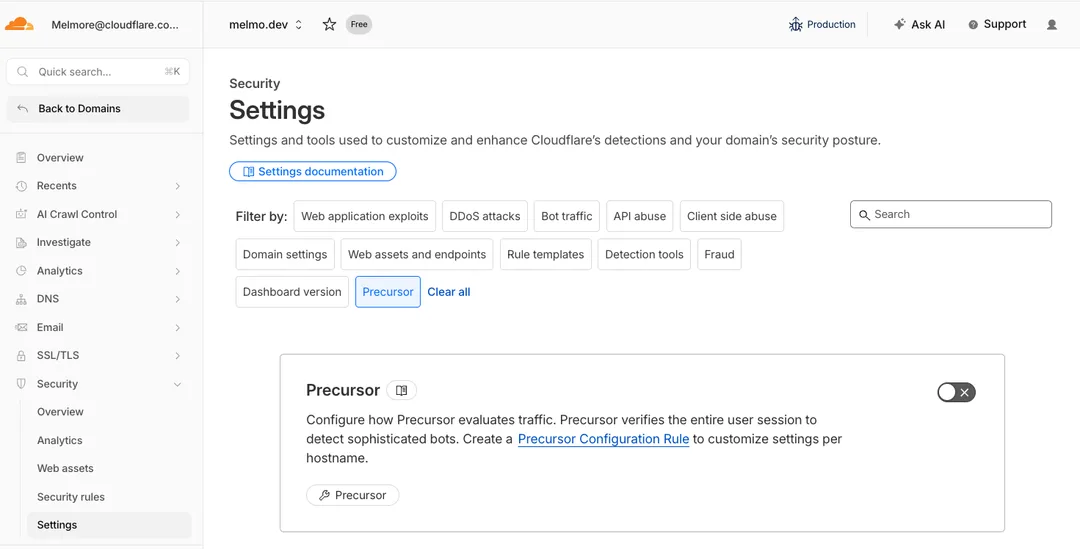Click the AI Crawl Control icon
This screenshot has height=549, width=1080.
pyautogui.click(x=21, y=214)
